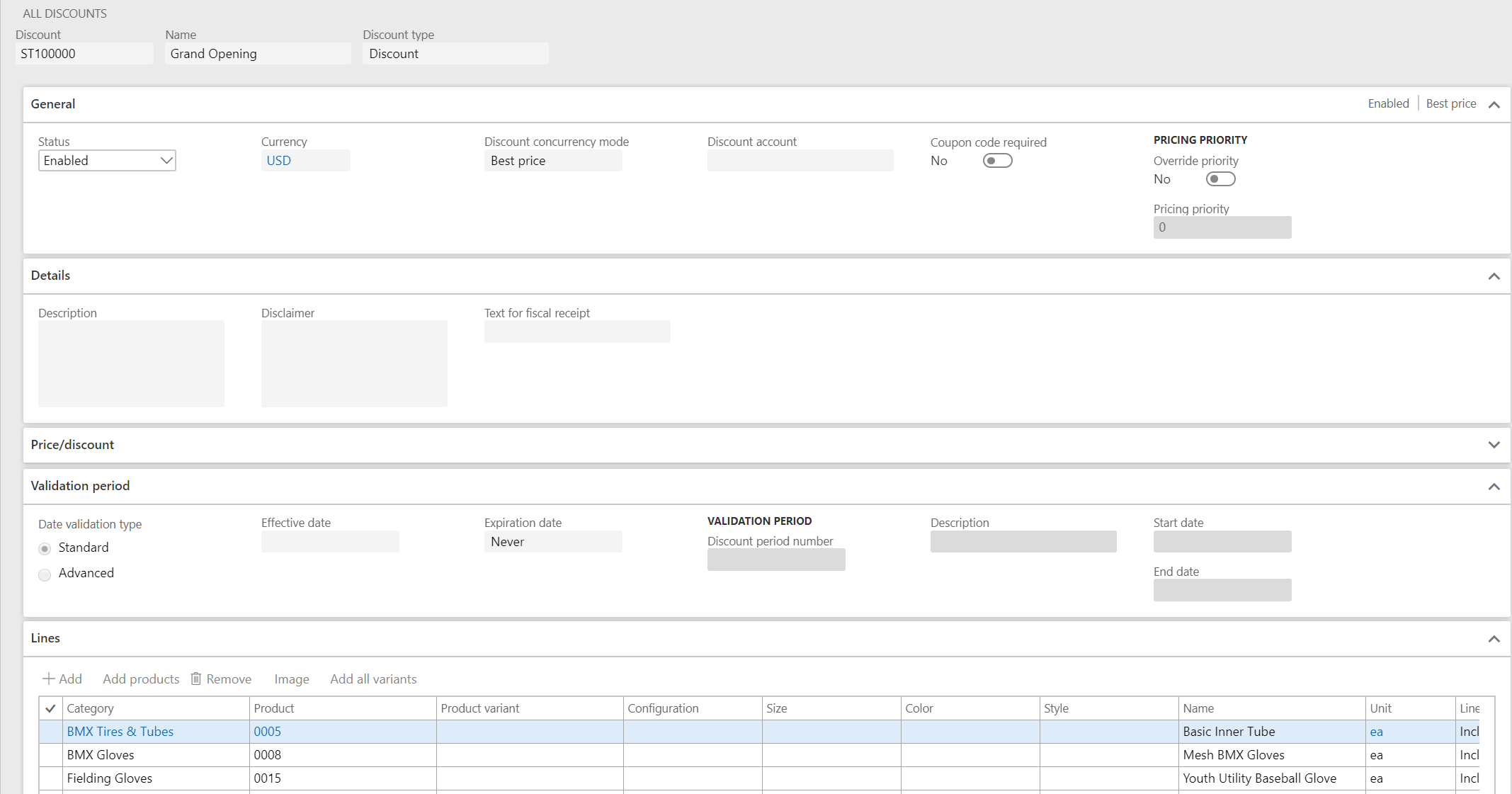Image resolution: width=1512 pixels, height=794 pixels.
Task: Collapse the Details section
Action: pos(1493,276)
